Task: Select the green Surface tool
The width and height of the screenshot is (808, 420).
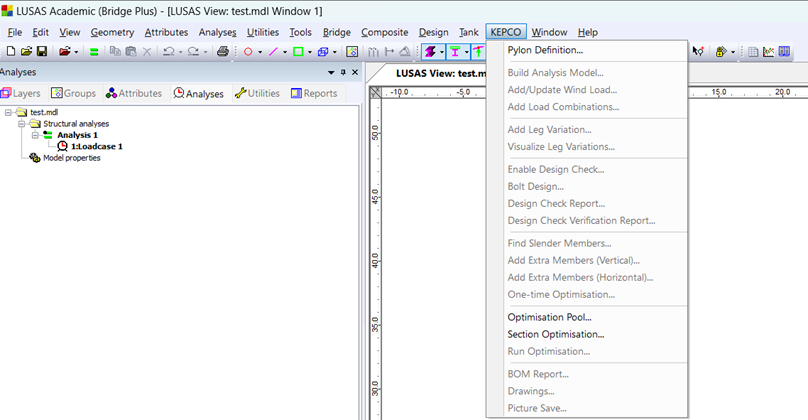Action: [298, 51]
